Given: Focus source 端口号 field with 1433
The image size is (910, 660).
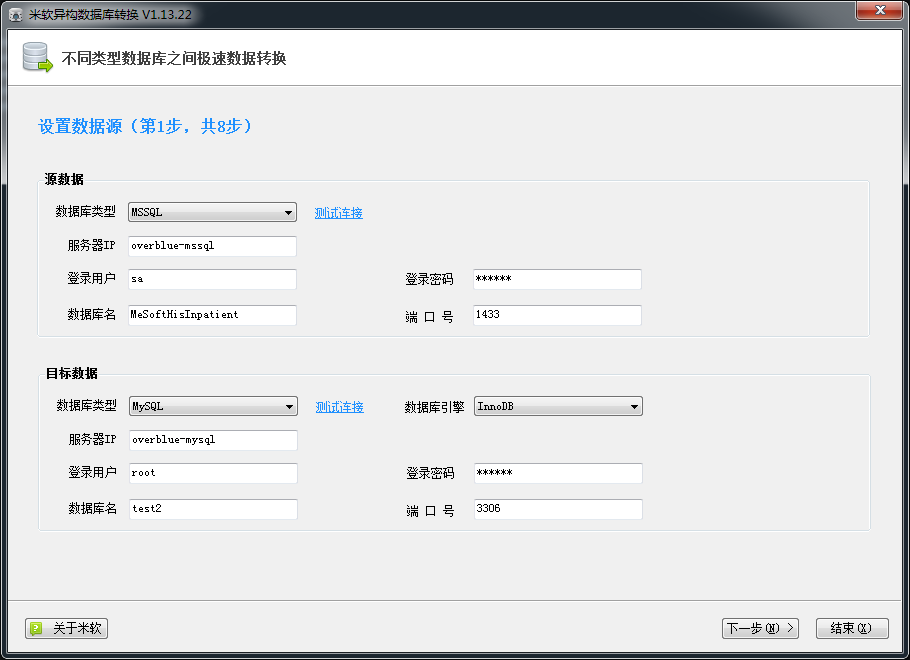Looking at the screenshot, I should tap(557, 315).
